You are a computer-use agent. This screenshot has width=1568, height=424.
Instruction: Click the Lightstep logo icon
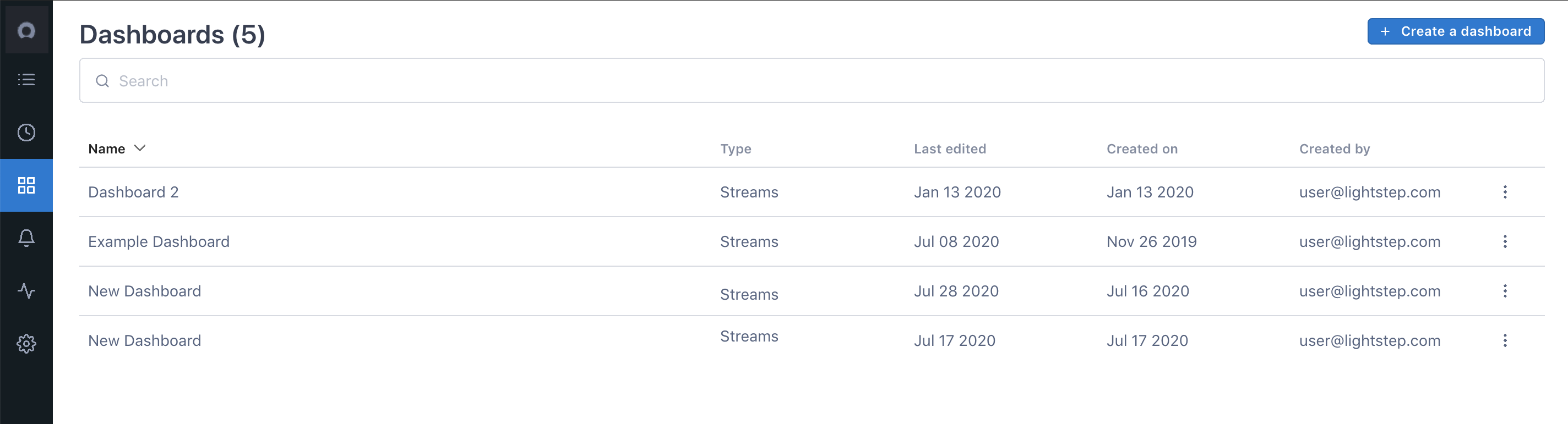[x=26, y=30]
